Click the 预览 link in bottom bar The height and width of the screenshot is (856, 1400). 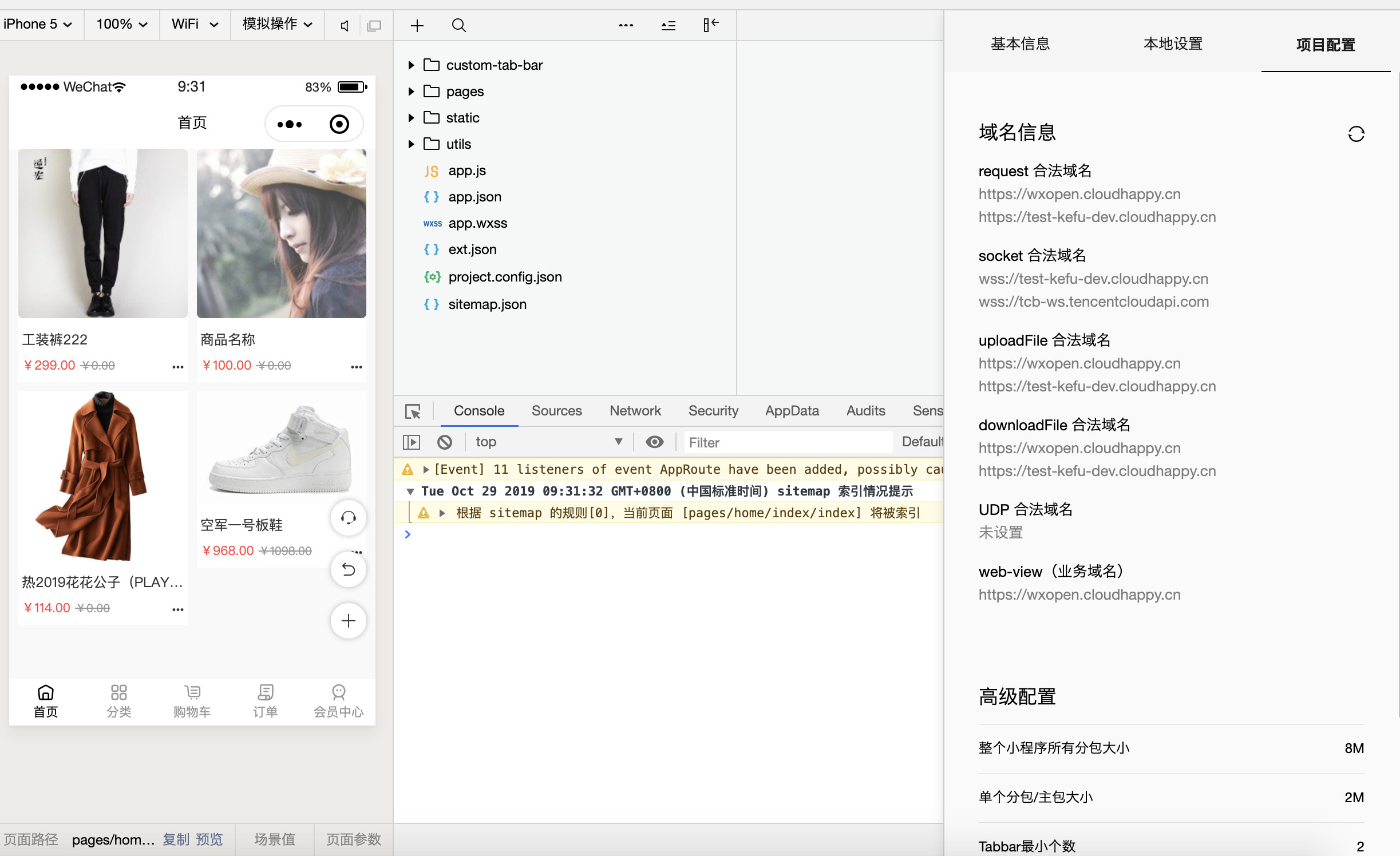(x=209, y=839)
